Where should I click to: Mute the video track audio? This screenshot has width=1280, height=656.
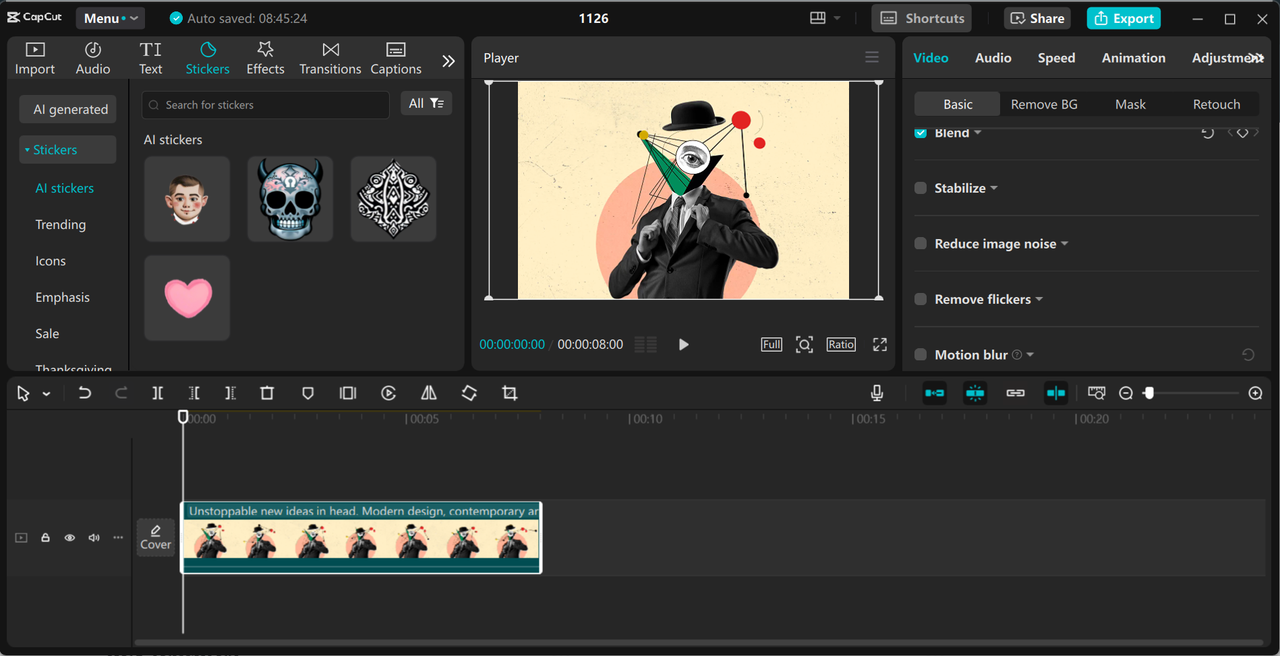pyautogui.click(x=94, y=538)
